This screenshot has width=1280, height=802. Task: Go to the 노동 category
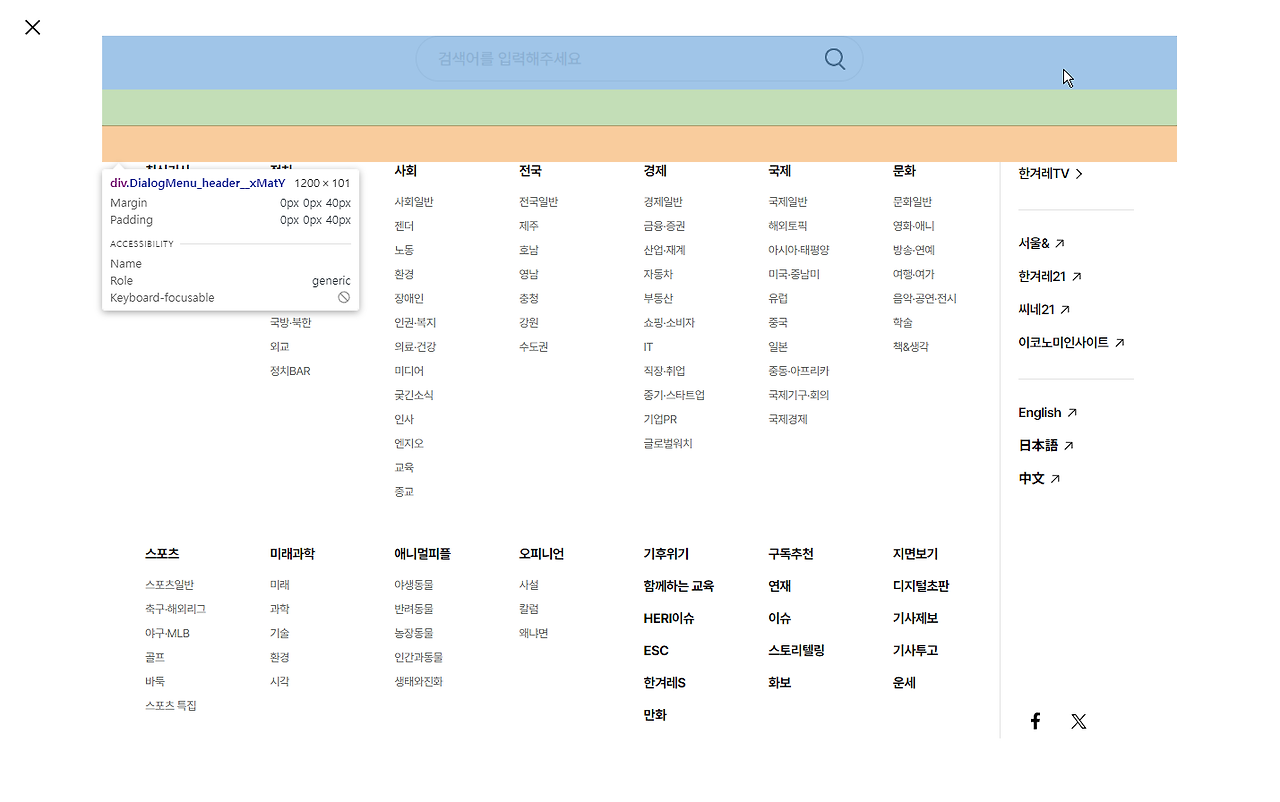pos(404,250)
